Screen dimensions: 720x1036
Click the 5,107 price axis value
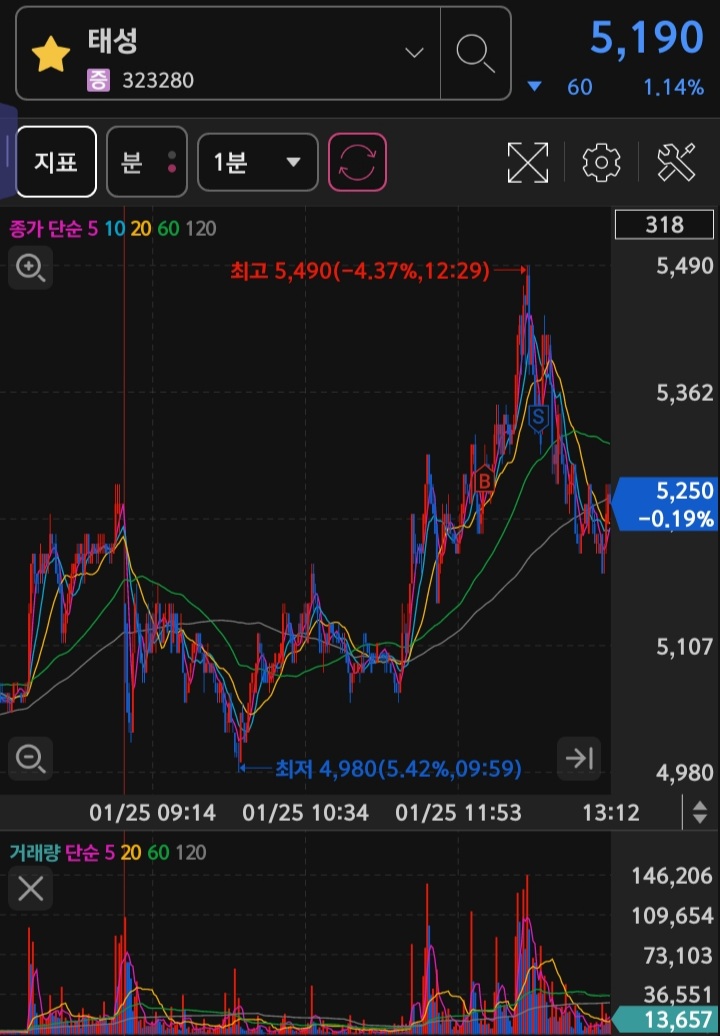(684, 646)
